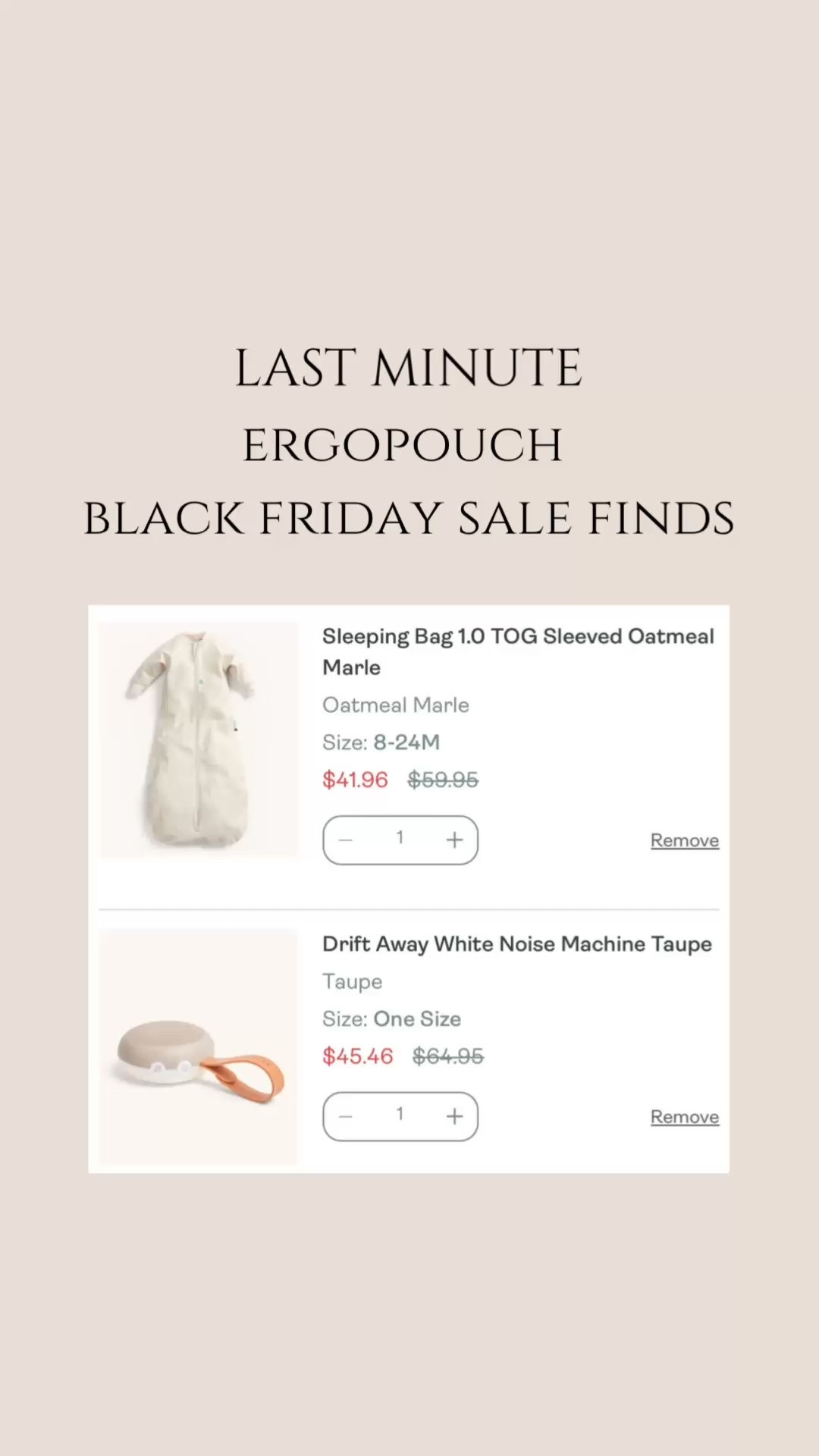Click the Oatmeal Marle color label
The width and height of the screenshot is (819, 1456).
click(395, 705)
